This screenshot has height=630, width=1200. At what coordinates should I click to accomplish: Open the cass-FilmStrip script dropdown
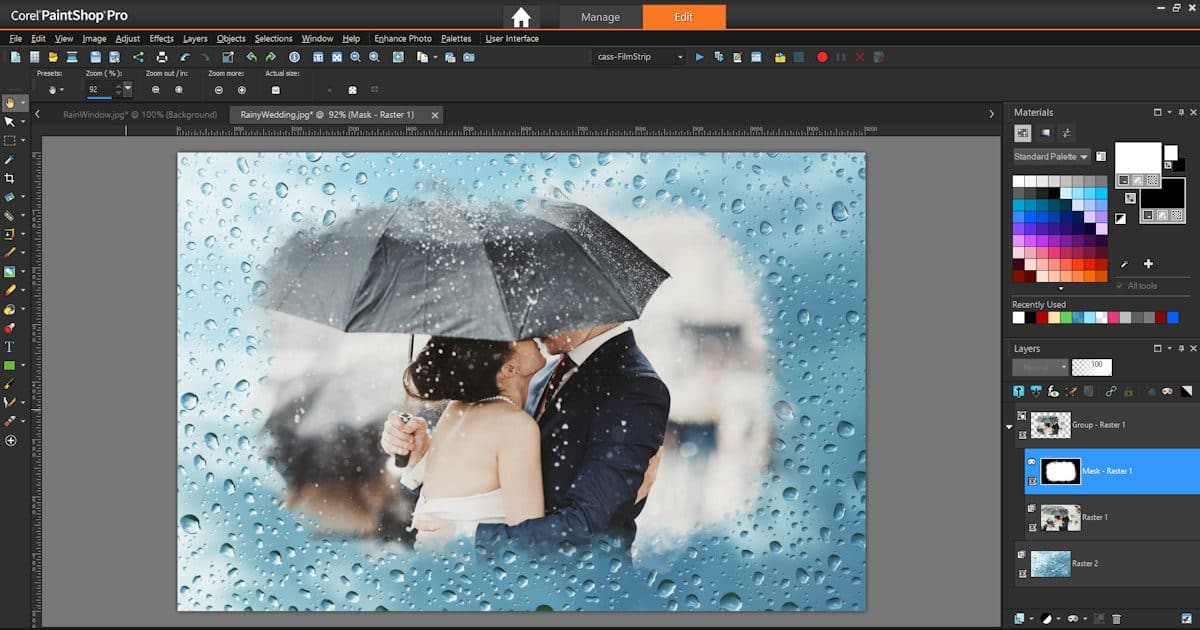click(x=680, y=57)
